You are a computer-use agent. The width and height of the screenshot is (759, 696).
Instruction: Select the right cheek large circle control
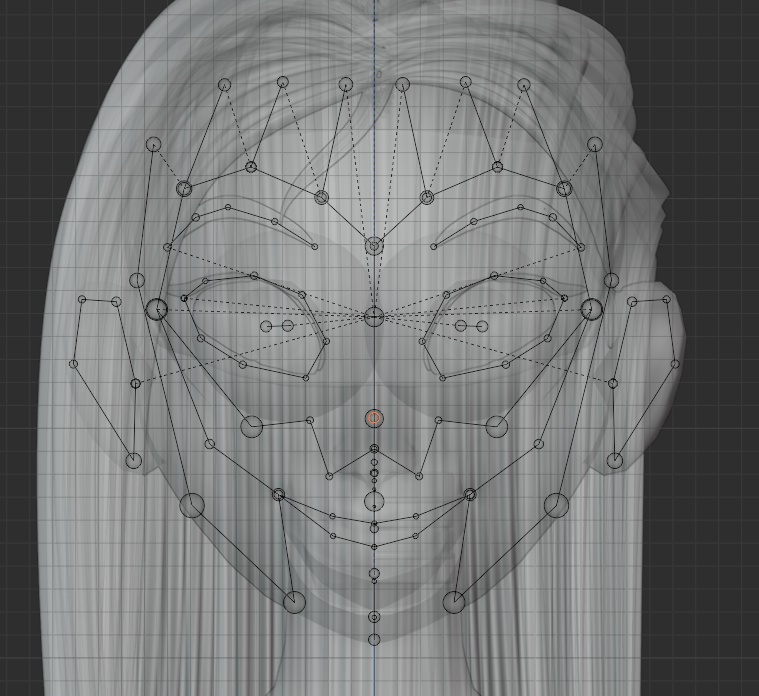tap(497, 426)
